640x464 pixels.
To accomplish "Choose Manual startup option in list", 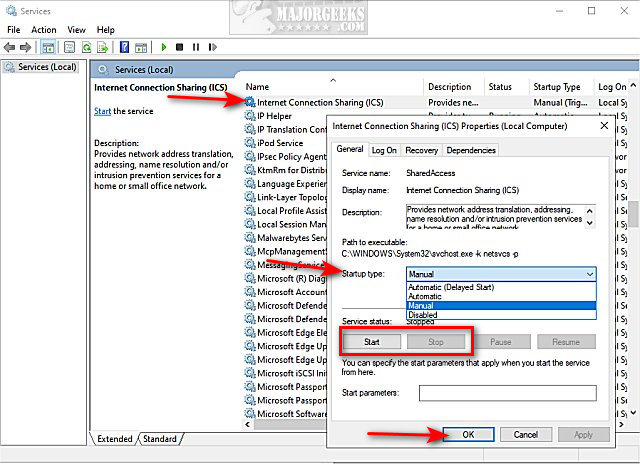I will pyautogui.click(x=501, y=306).
